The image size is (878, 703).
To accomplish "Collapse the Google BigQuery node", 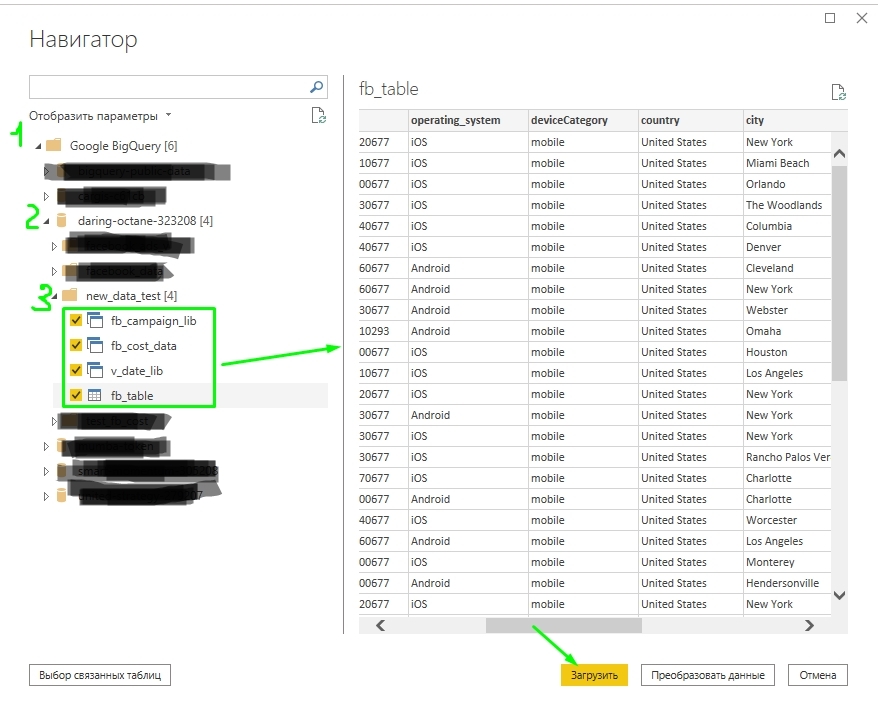I will 38,146.
